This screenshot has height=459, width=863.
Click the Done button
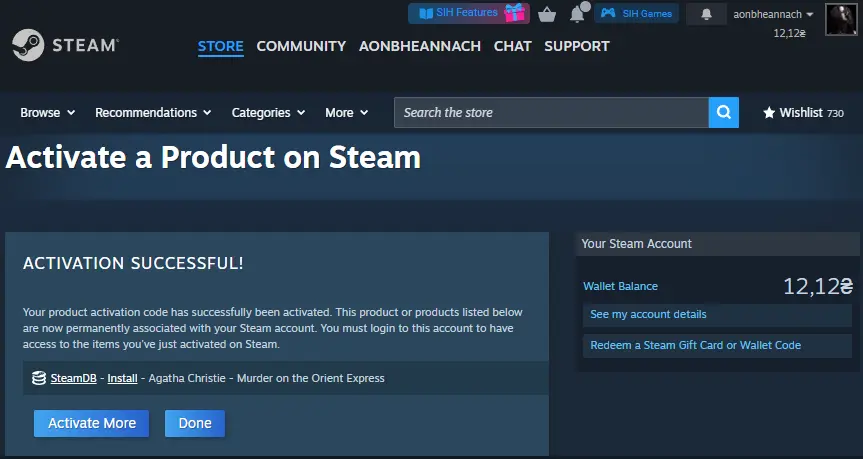(x=195, y=423)
